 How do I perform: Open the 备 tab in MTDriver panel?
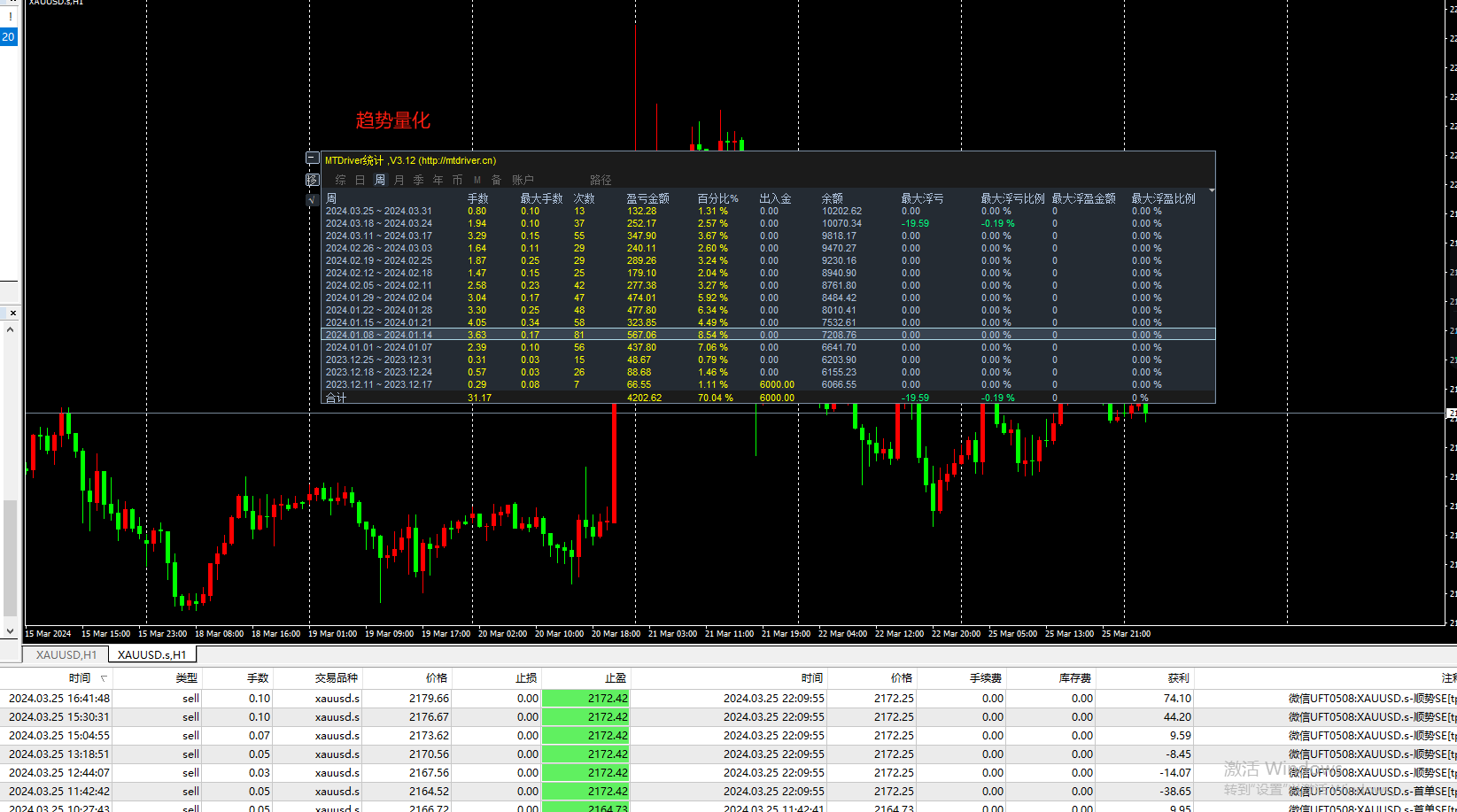tap(497, 180)
